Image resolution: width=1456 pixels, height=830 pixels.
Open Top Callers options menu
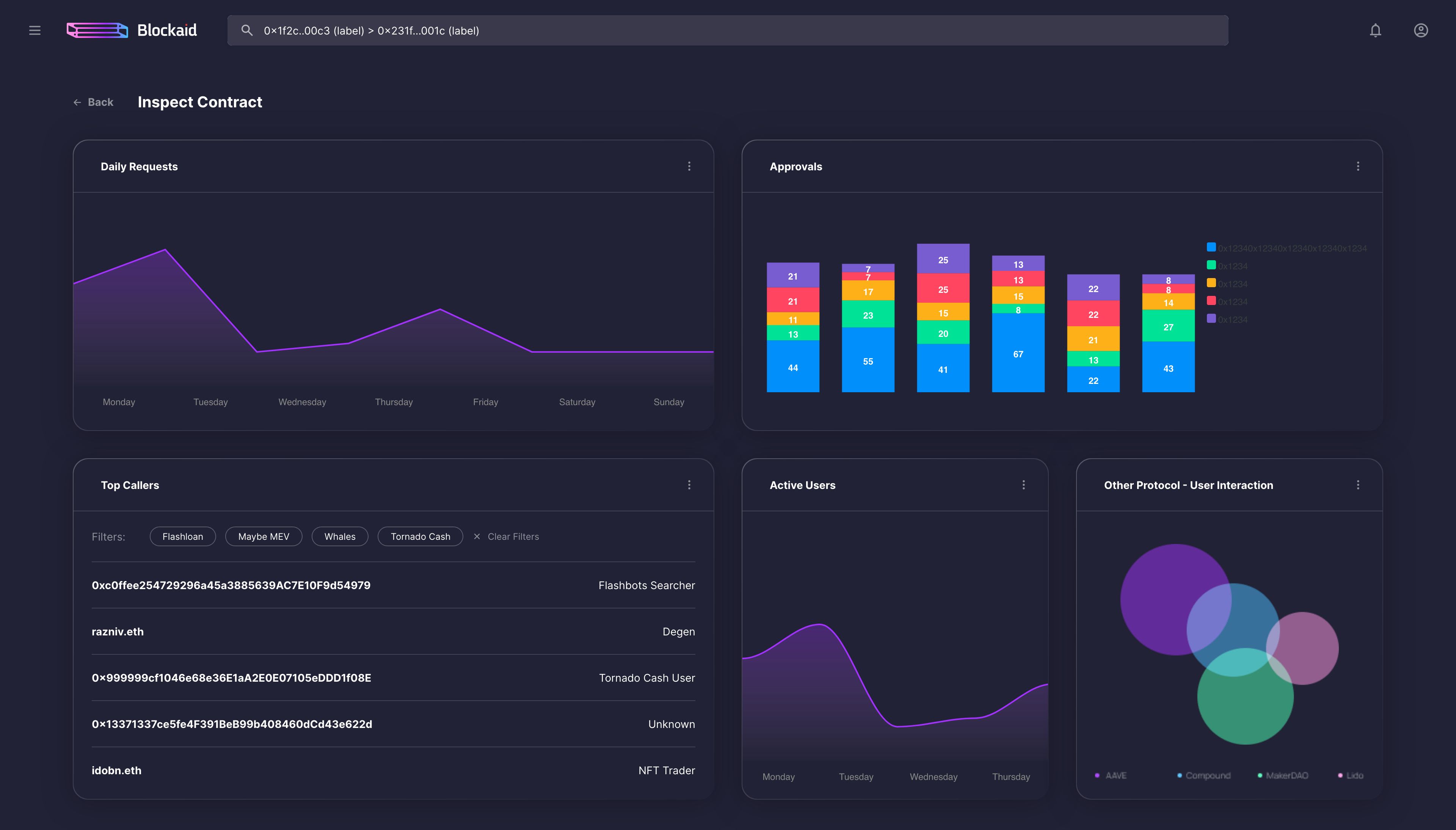click(x=689, y=485)
